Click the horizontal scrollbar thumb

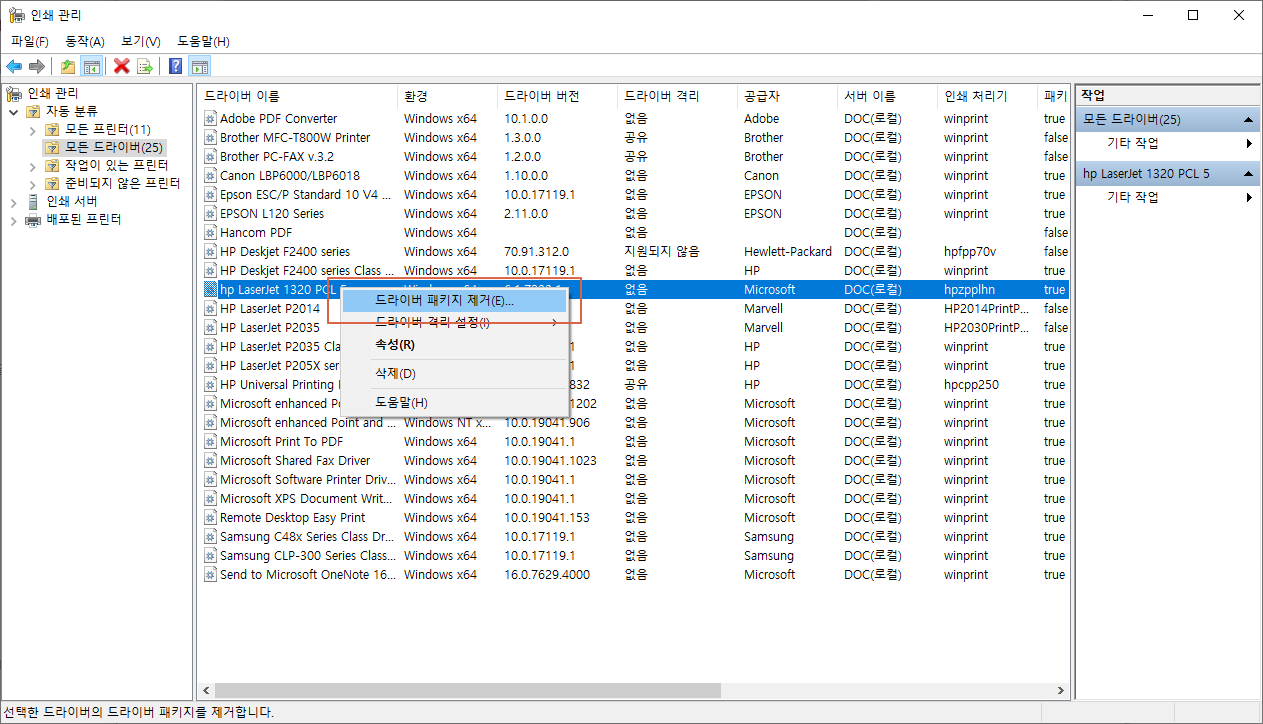pos(468,690)
